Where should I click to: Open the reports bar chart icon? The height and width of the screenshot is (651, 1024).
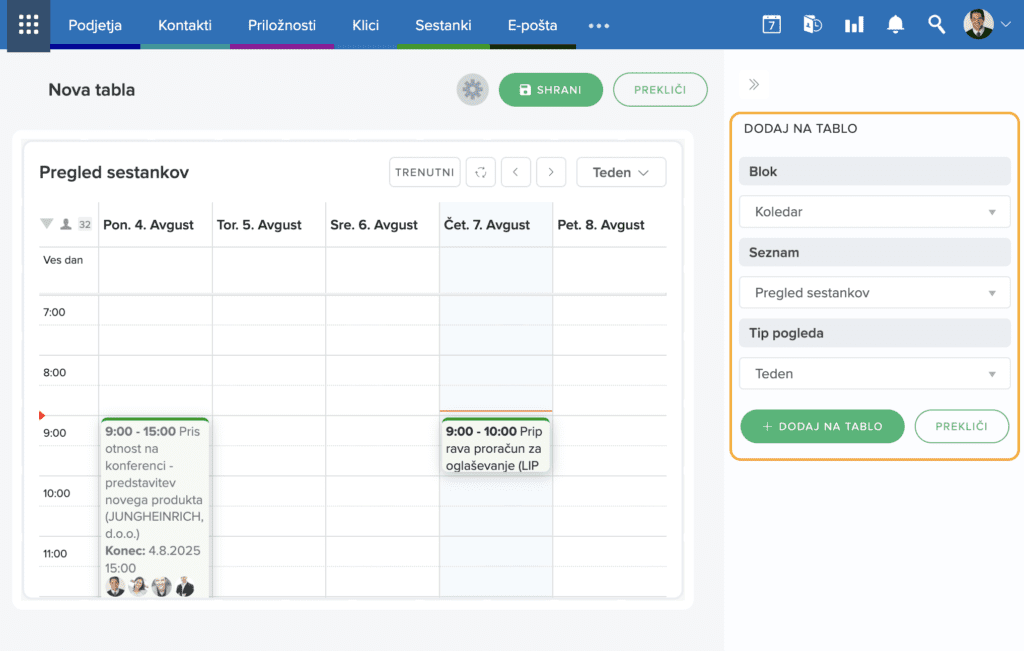pos(854,25)
